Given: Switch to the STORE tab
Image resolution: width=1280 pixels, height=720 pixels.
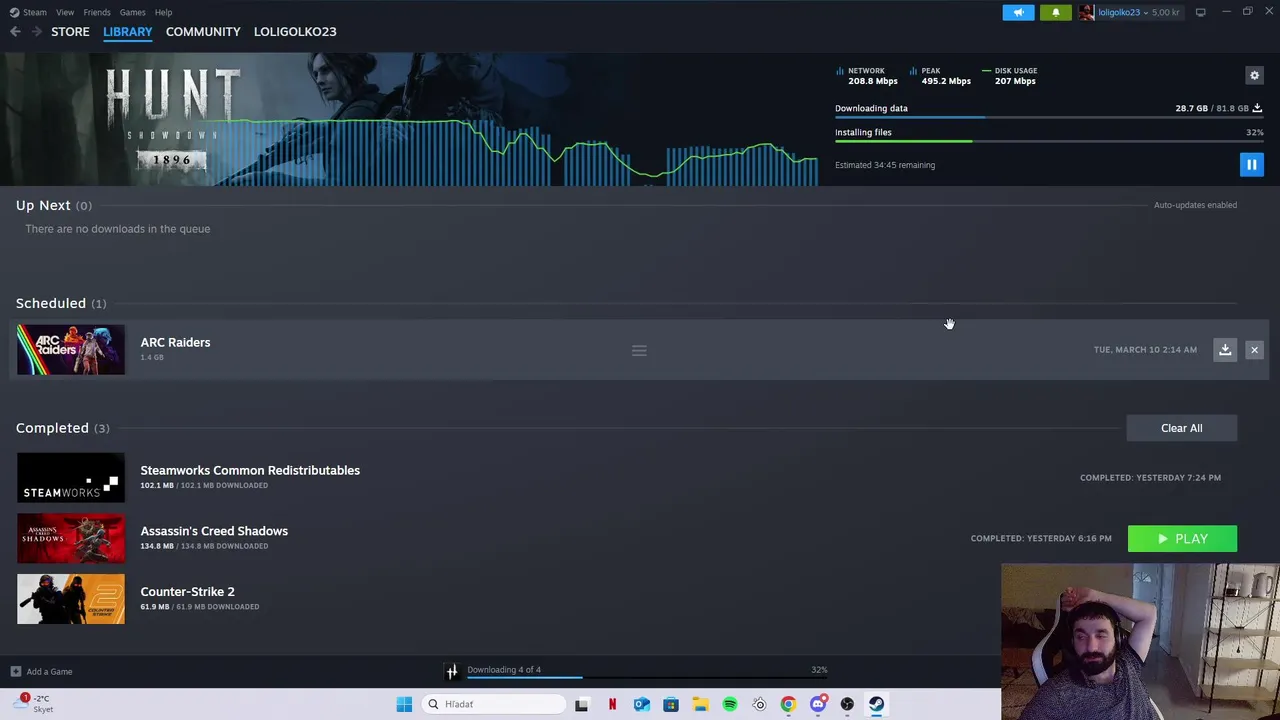Looking at the screenshot, I should 70,32.
